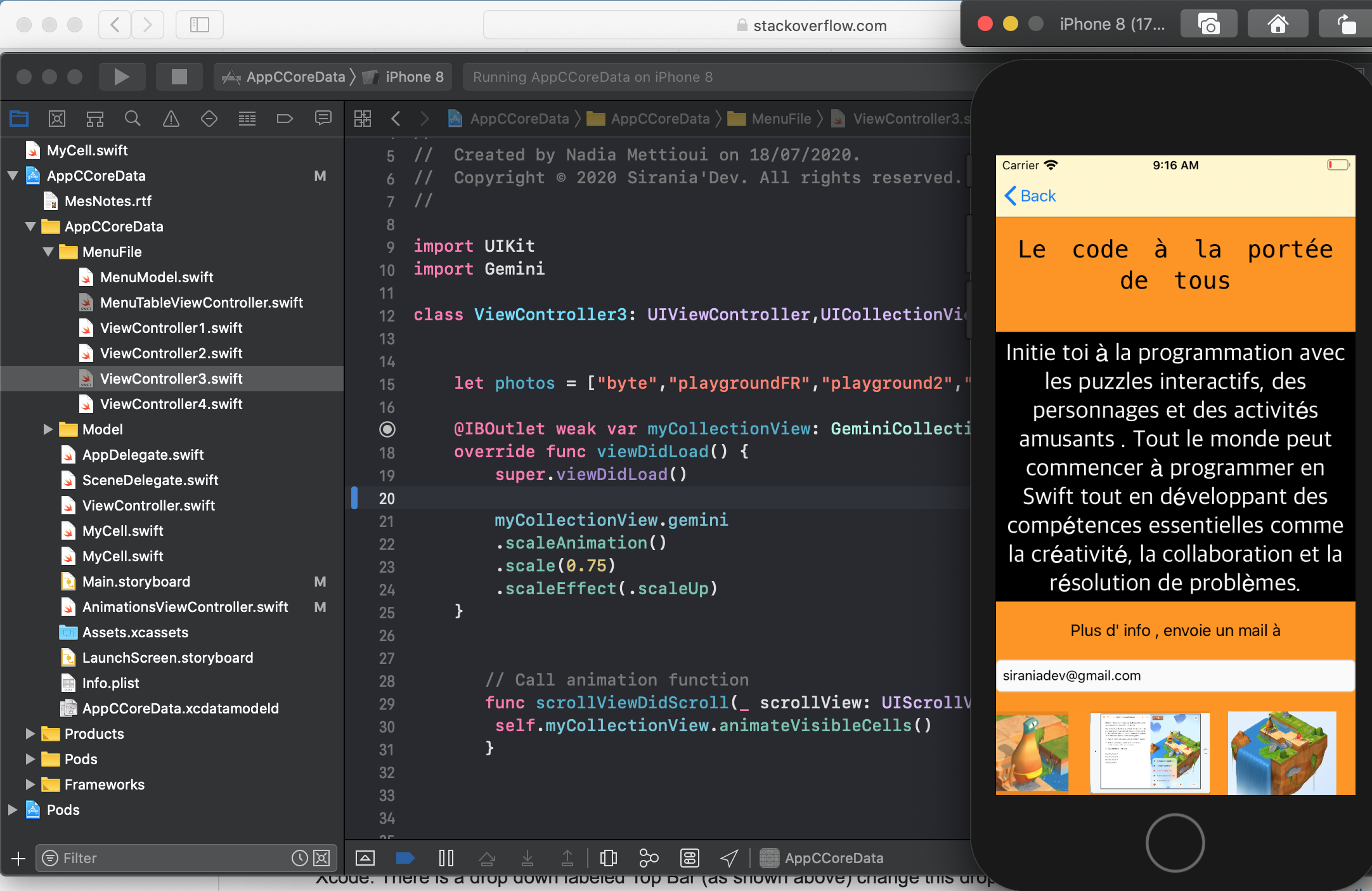Select Info.plist in the navigator

pos(110,683)
